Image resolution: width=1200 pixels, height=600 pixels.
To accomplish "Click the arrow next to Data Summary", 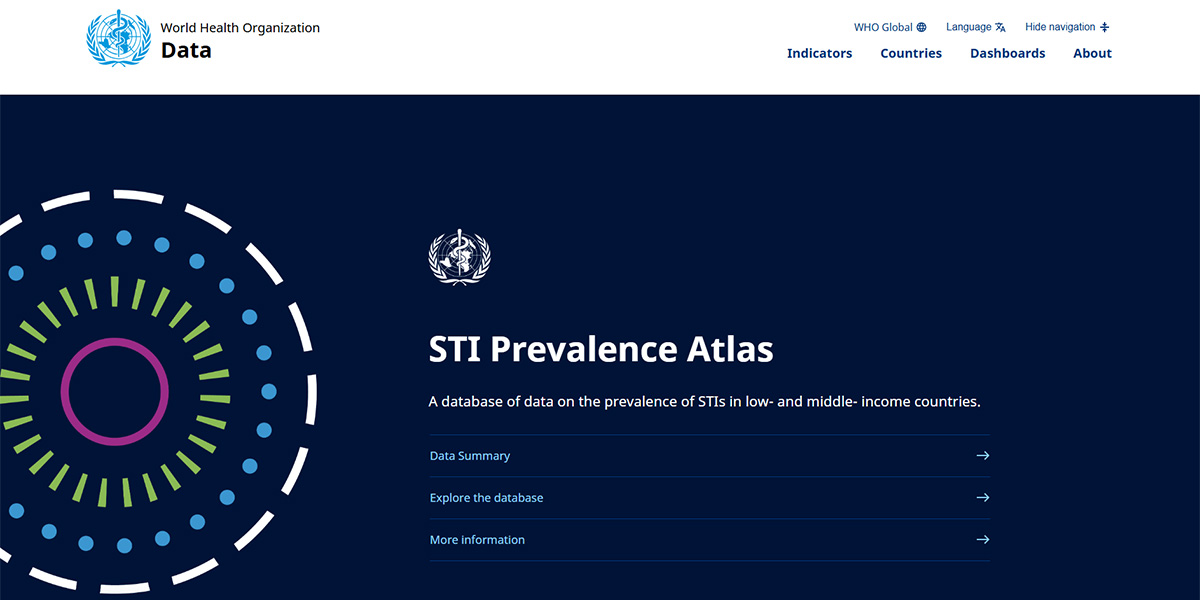I will 983,456.
